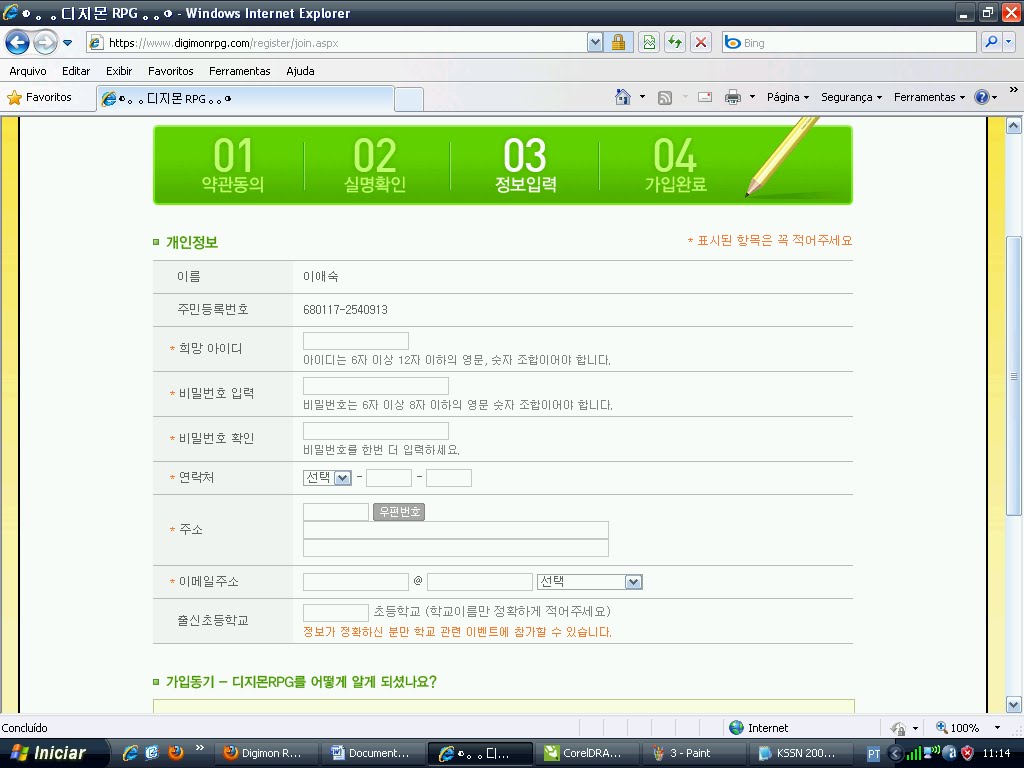Click the page scrollbar down arrow
Image resolution: width=1024 pixels, height=768 pixels.
[x=1014, y=705]
